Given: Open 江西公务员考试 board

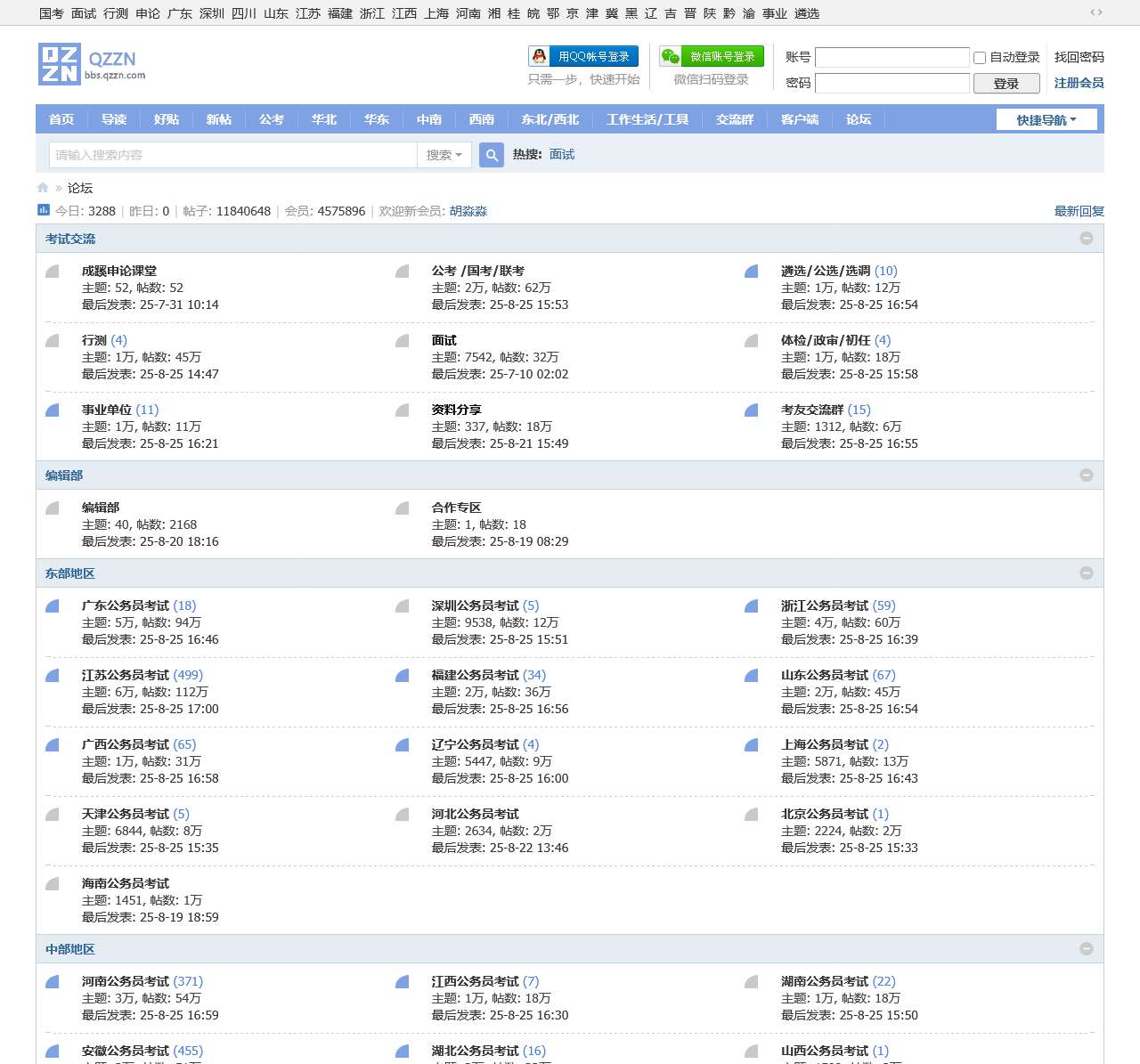Looking at the screenshot, I should coord(476,981).
